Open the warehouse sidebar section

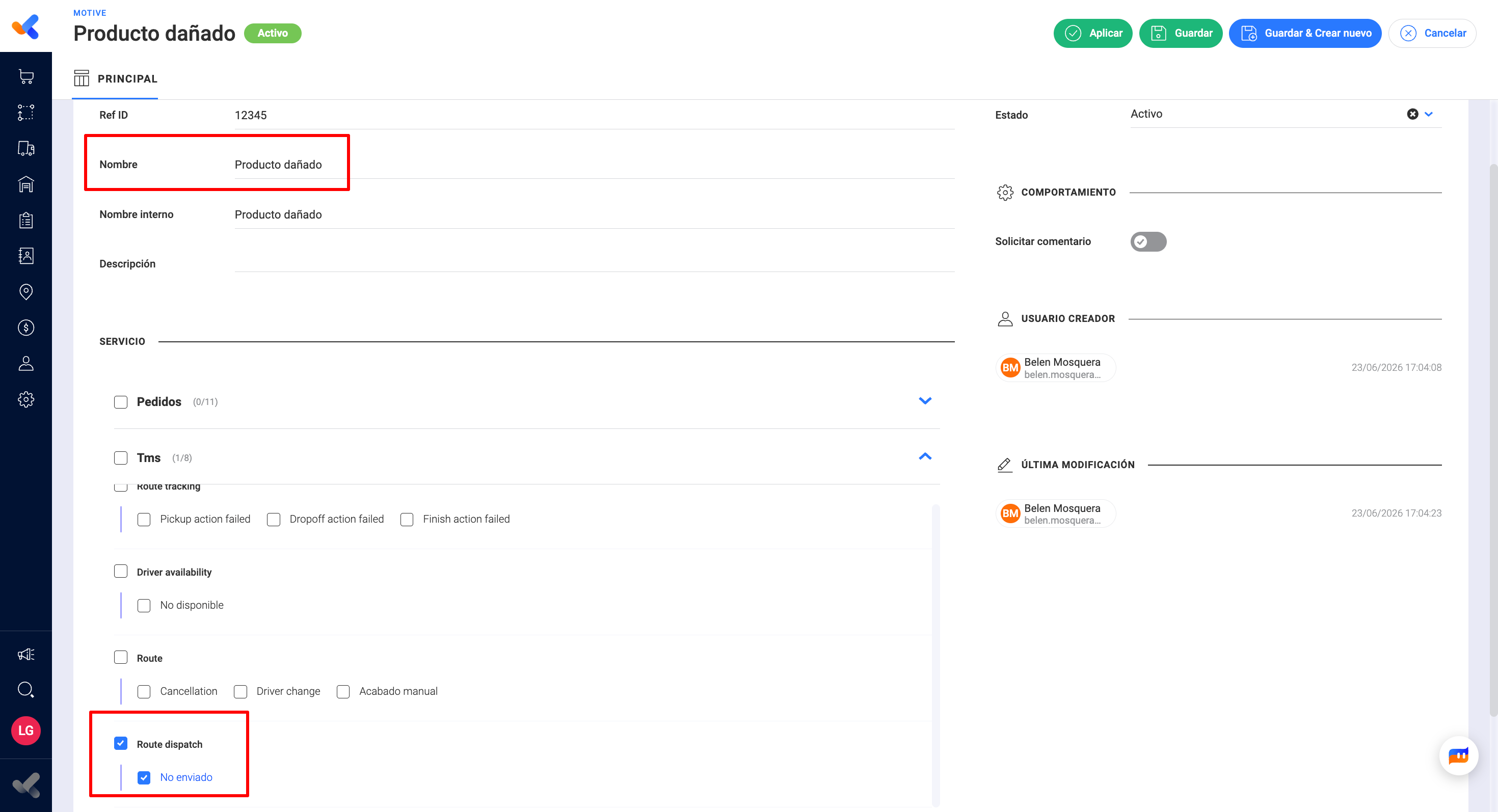25,184
